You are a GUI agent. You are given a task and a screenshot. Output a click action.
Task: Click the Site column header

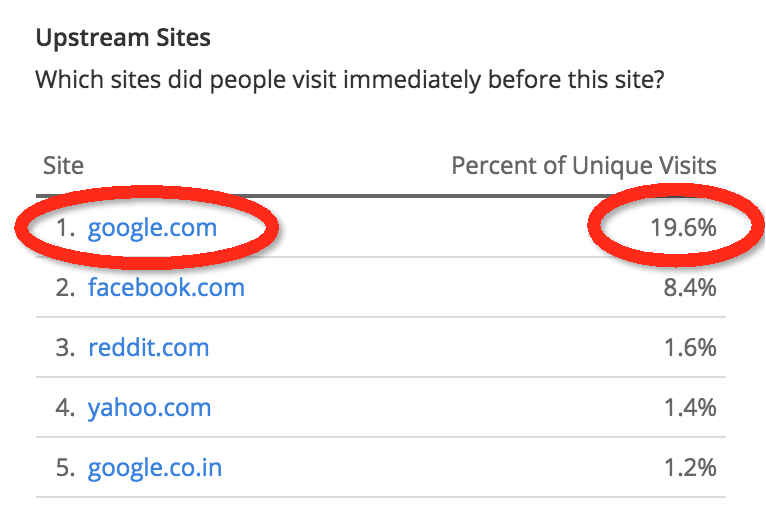click(x=63, y=166)
